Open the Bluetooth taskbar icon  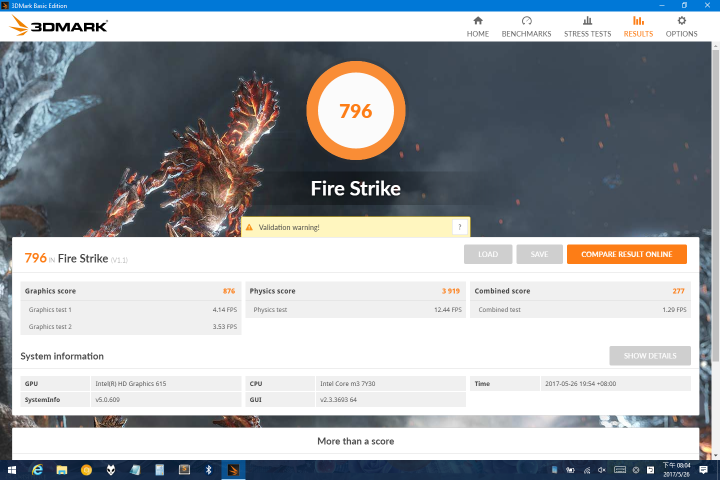tap(208, 470)
